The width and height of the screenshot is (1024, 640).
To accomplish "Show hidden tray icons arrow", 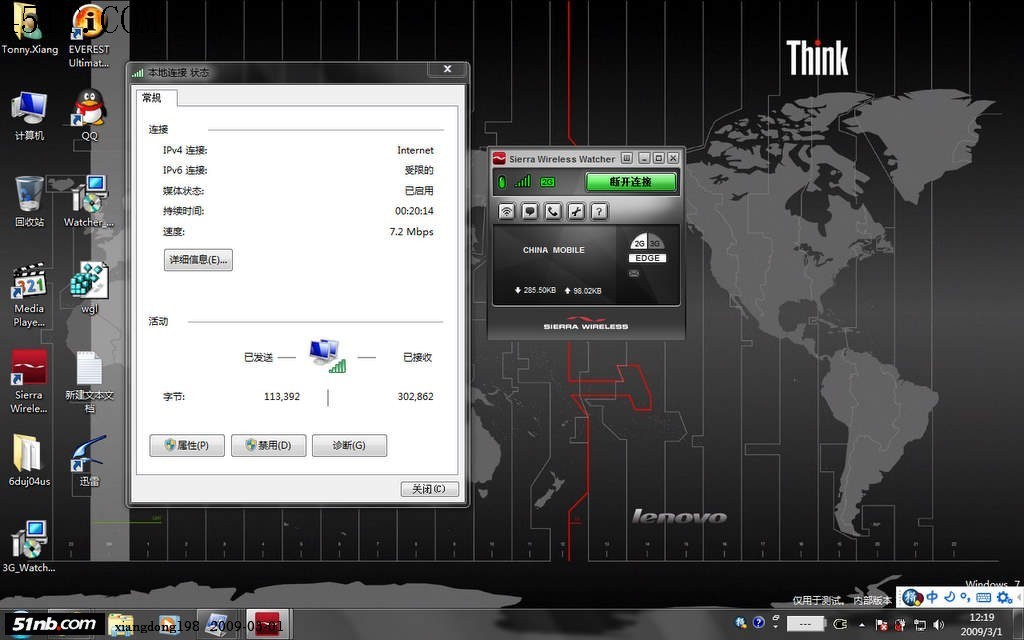I will pos(862,625).
